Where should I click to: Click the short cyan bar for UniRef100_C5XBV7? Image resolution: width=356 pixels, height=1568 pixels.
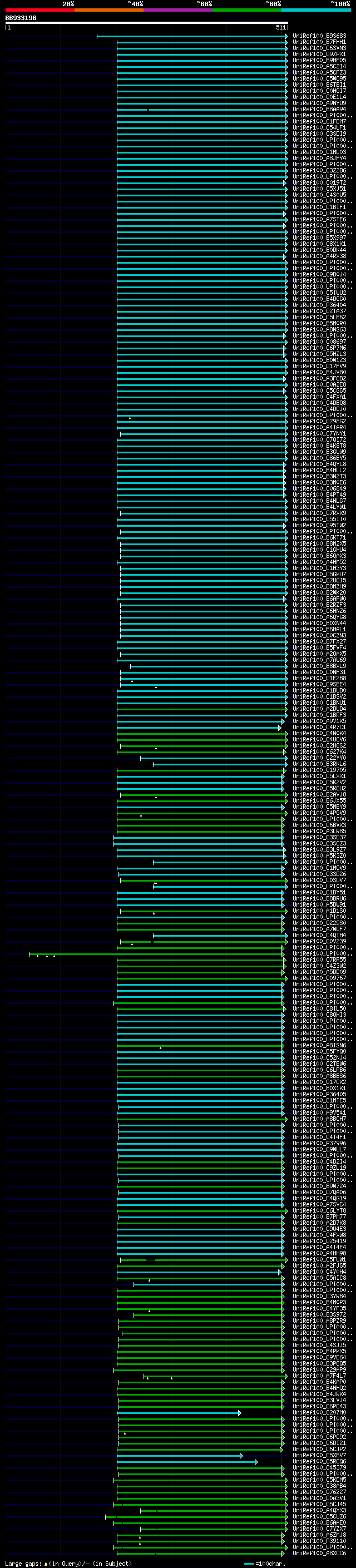tap(180, 1456)
